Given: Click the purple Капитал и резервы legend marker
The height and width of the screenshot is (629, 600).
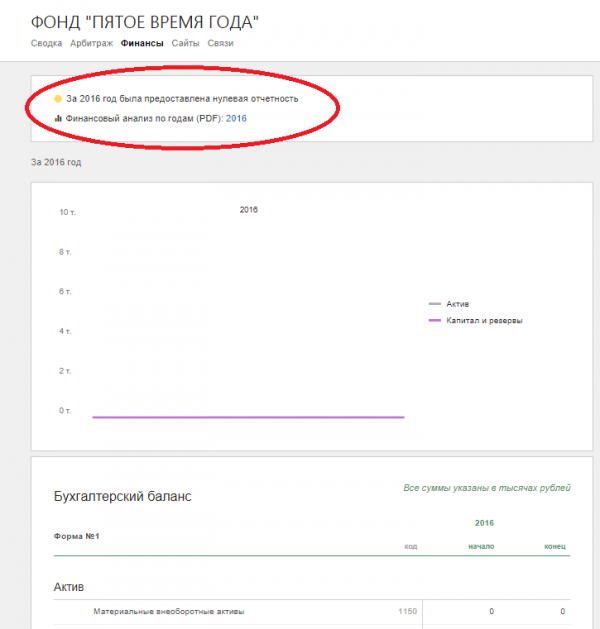Looking at the screenshot, I should (434, 320).
